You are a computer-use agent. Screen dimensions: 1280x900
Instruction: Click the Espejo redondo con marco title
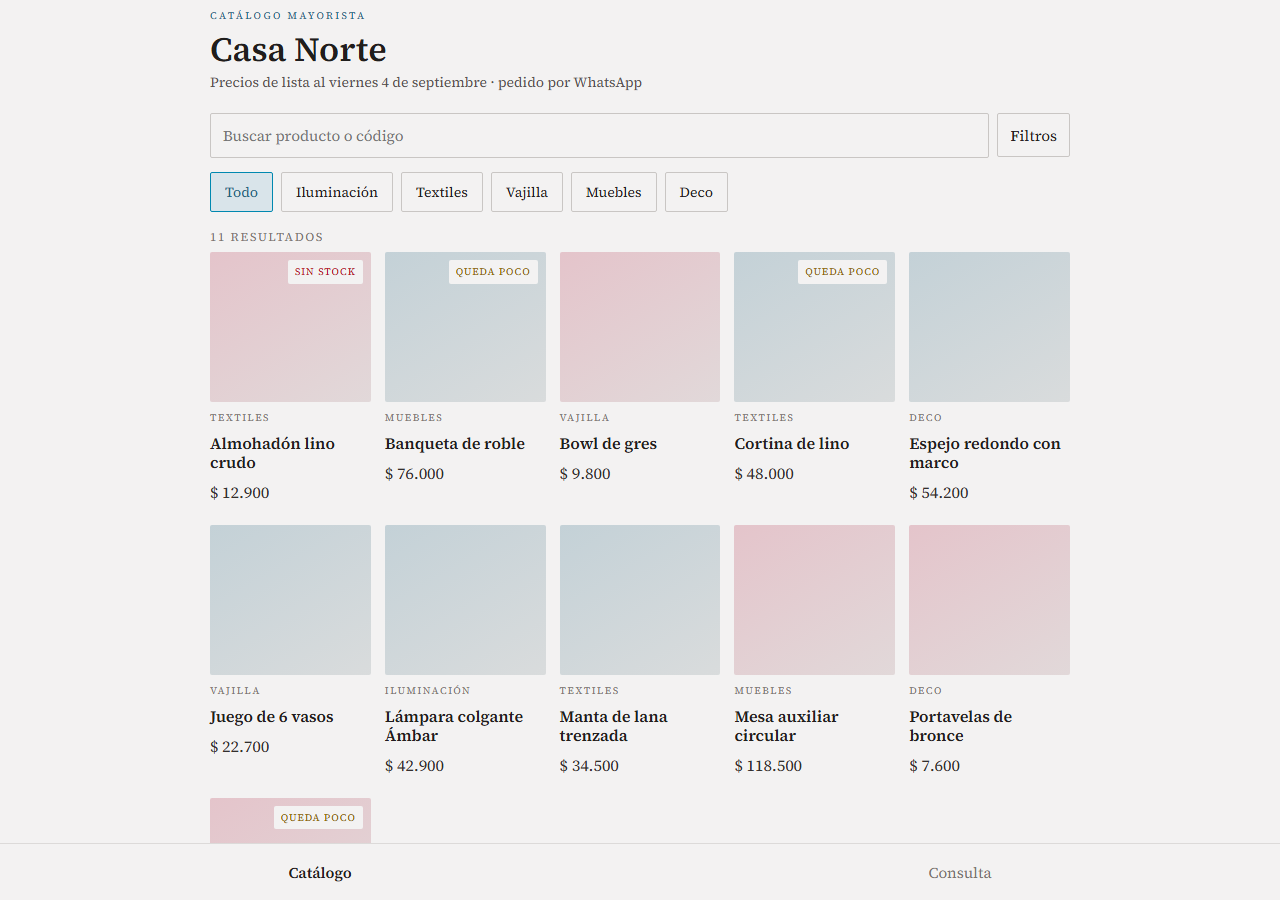pyautogui.click(x=985, y=453)
